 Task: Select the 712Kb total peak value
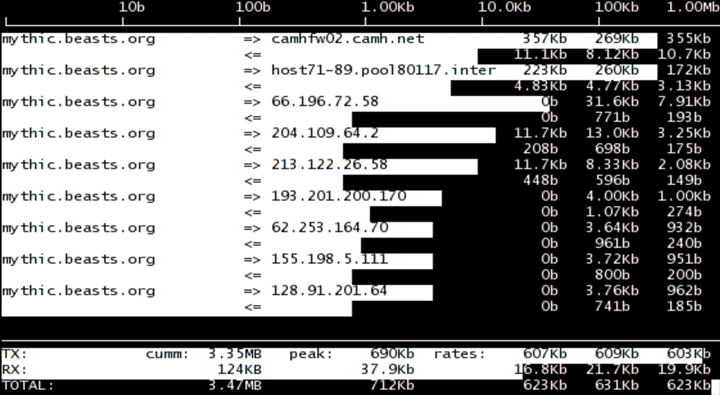pyautogui.click(x=393, y=385)
